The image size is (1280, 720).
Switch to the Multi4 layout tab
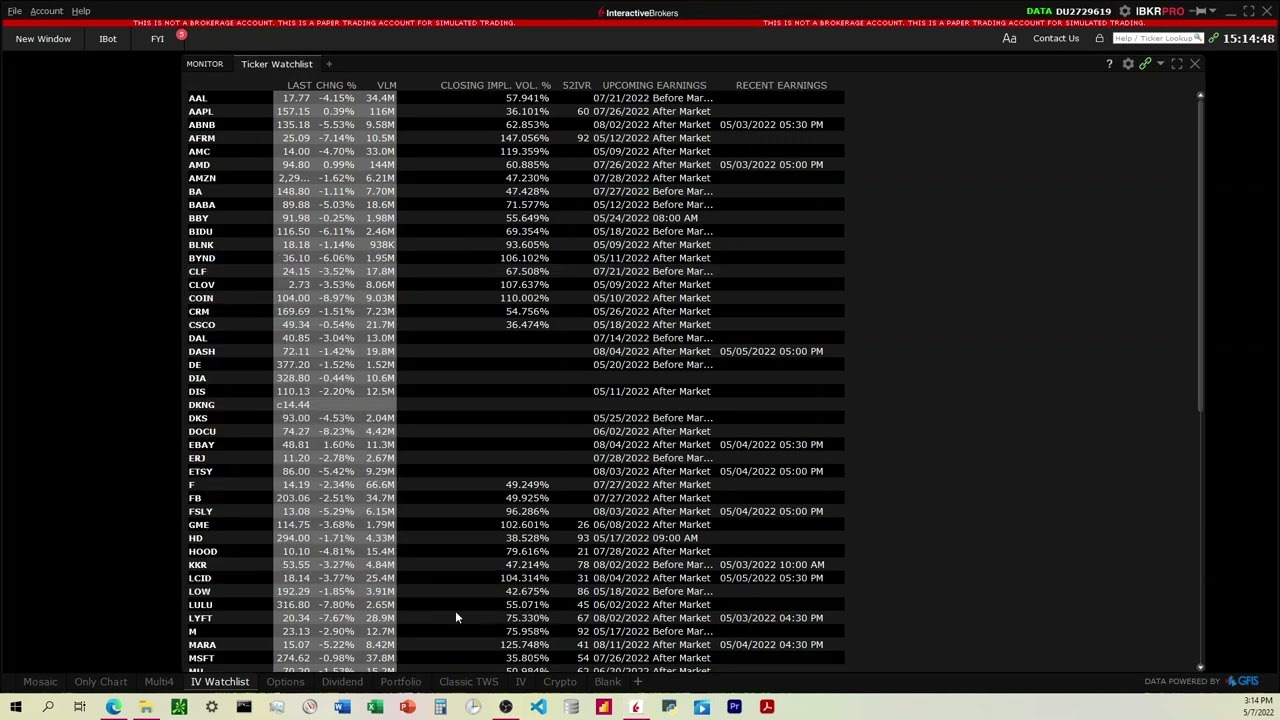[x=159, y=682]
